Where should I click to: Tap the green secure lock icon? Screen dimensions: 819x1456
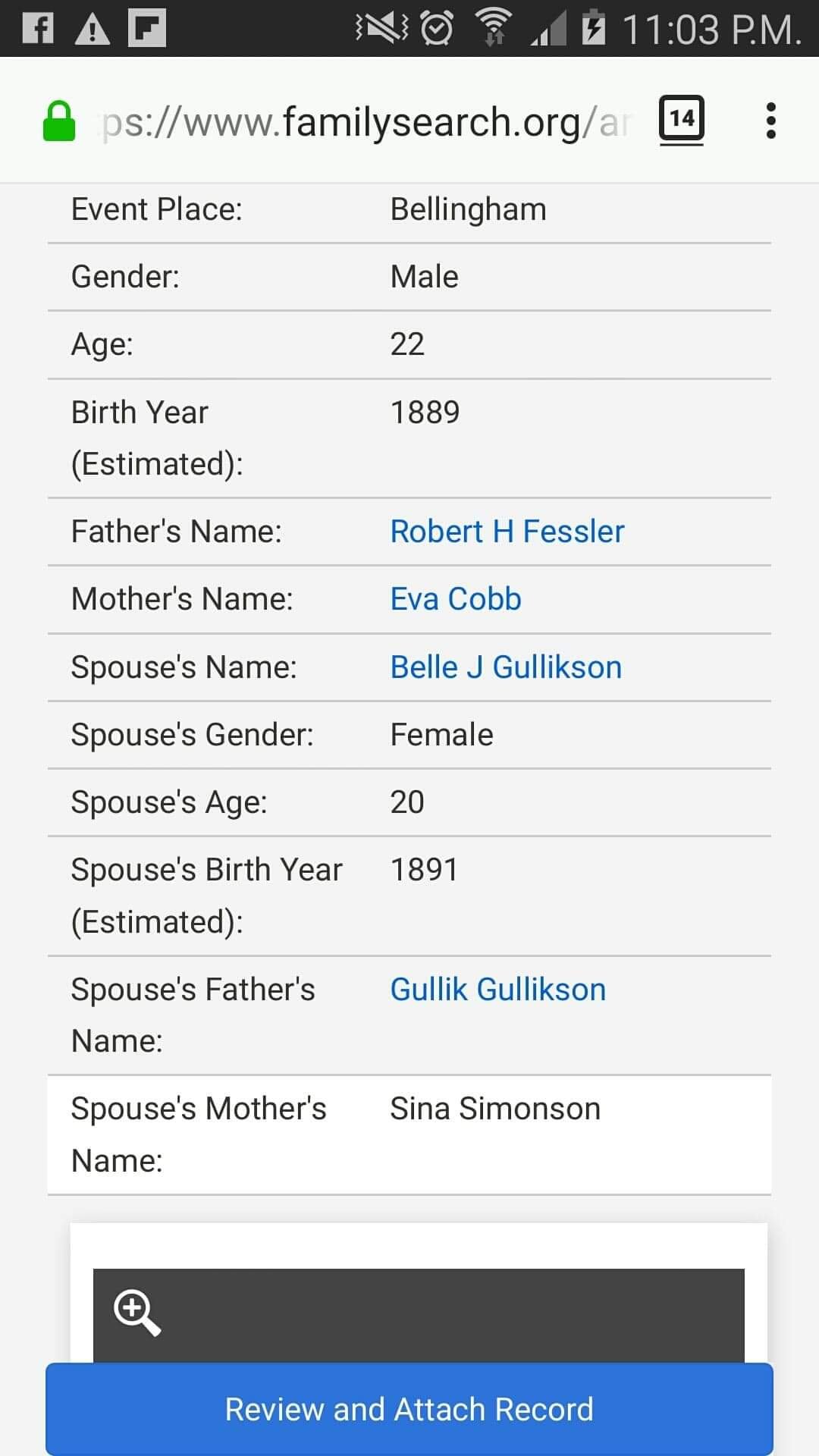[59, 122]
